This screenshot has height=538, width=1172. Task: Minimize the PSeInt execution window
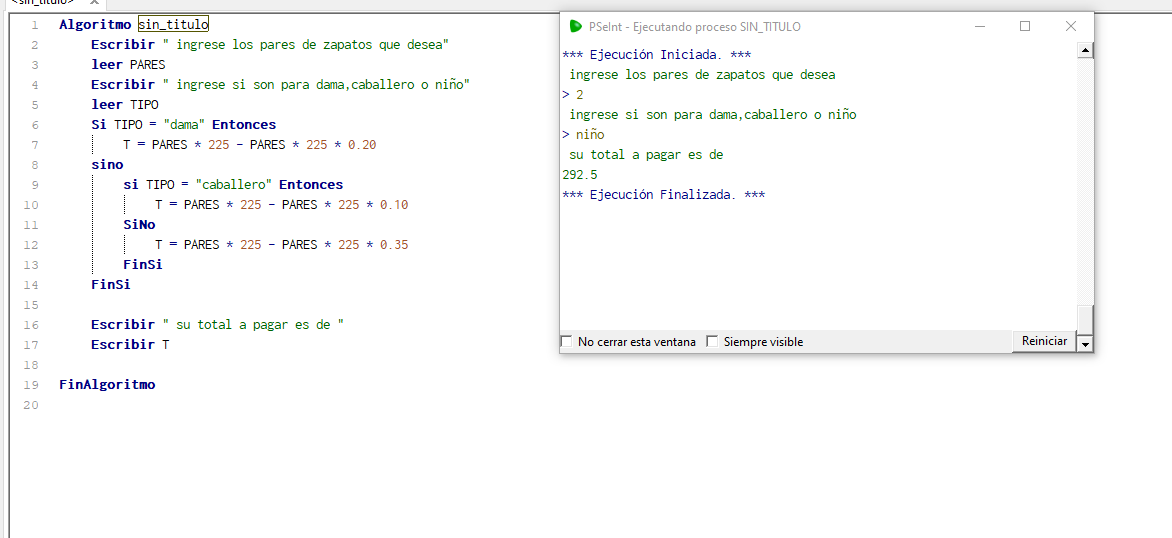point(980,26)
